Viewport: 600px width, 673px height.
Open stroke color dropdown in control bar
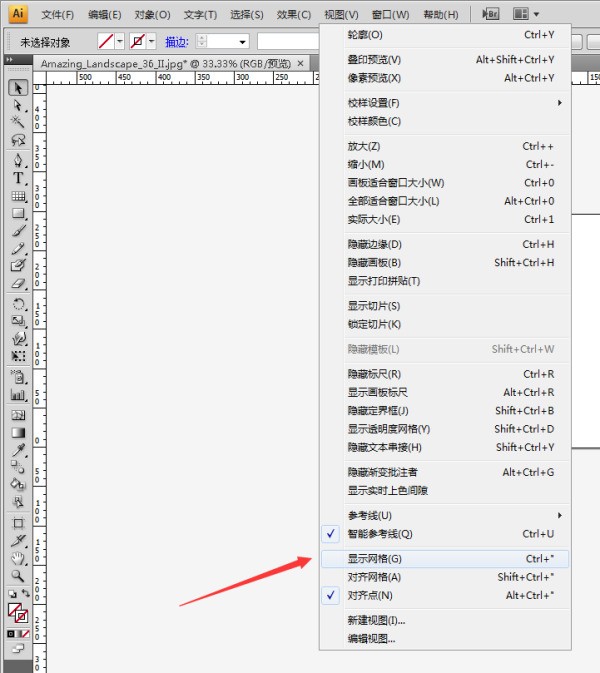[151, 42]
